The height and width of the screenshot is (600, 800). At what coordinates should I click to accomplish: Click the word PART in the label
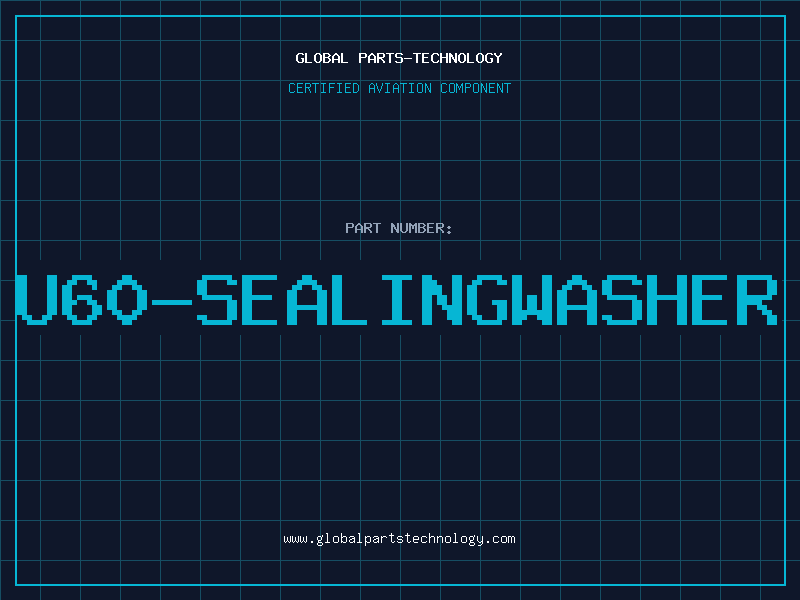[x=362, y=228]
